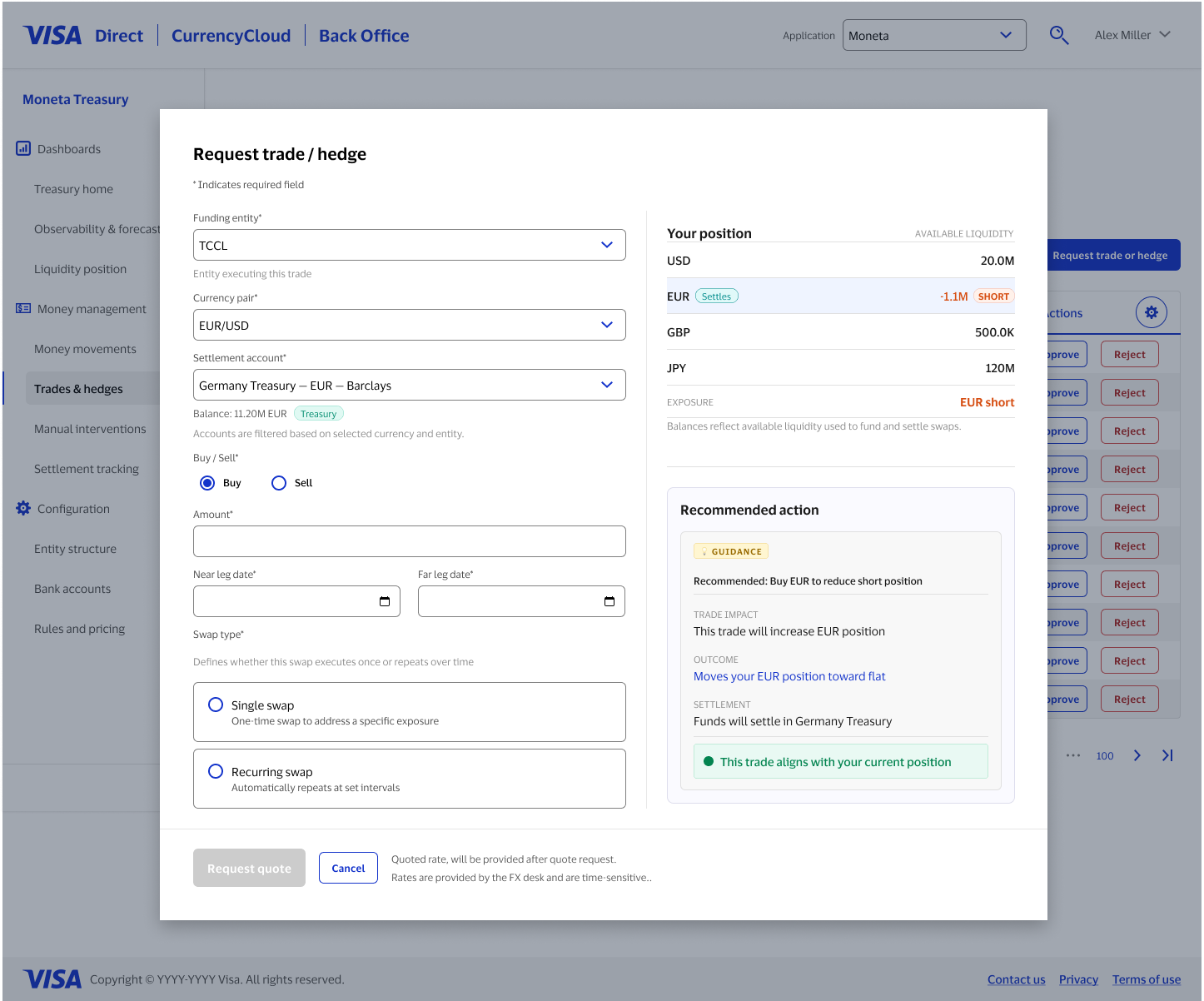Click the VISA logo in footer

(52, 979)
